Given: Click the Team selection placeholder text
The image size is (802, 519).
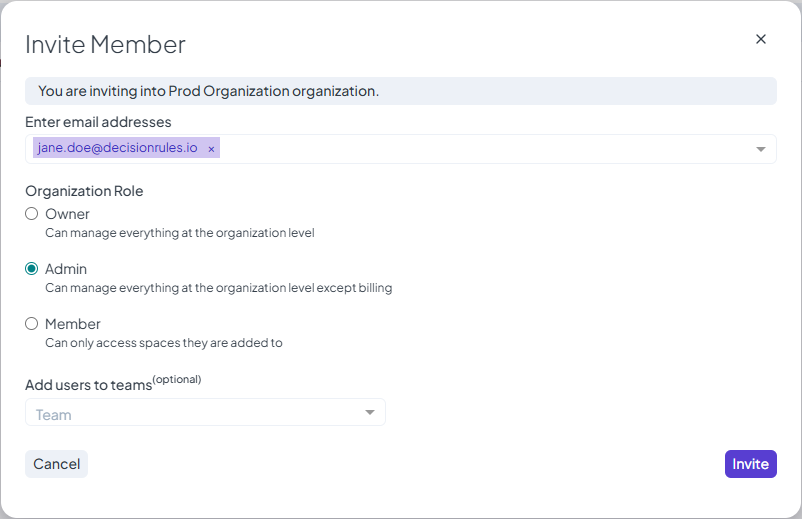Looking at the screenshot, I should click(x=54, y=414).
